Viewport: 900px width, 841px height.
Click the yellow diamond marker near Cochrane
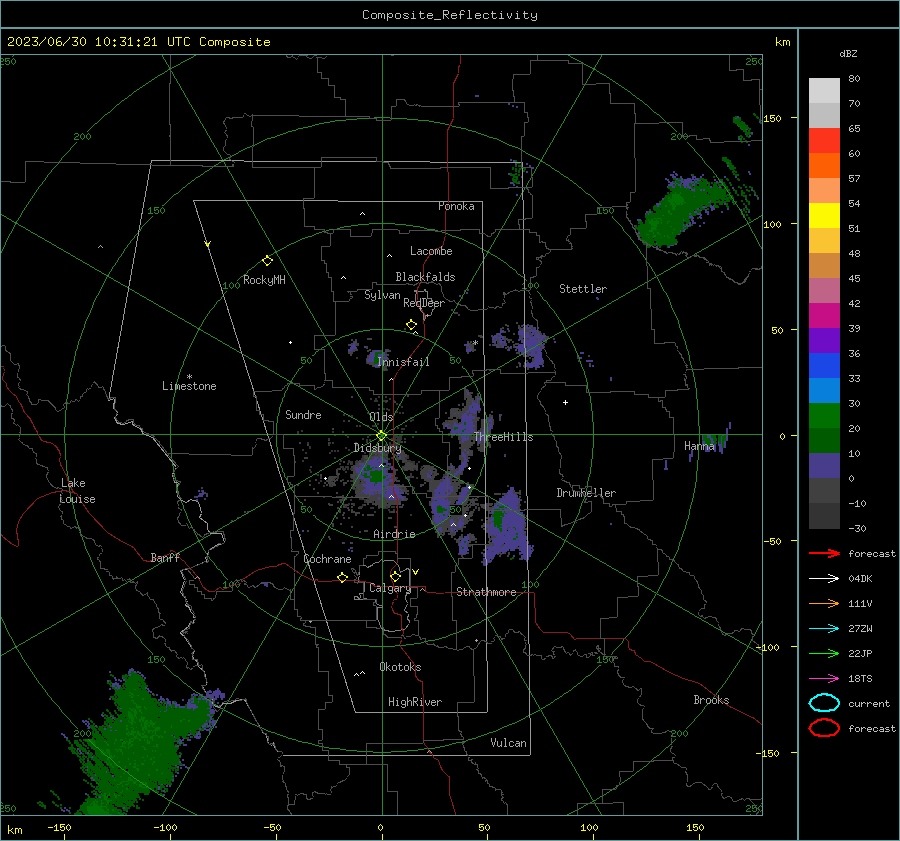click(342, 578)
